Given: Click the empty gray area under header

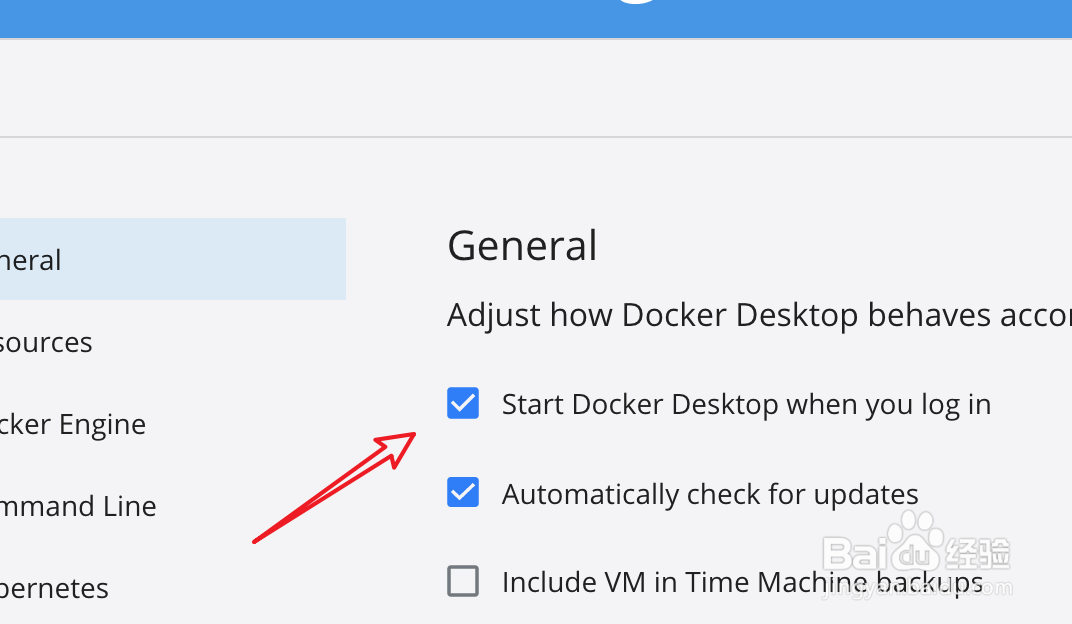Looking at the screenshot, I should 536,87.
